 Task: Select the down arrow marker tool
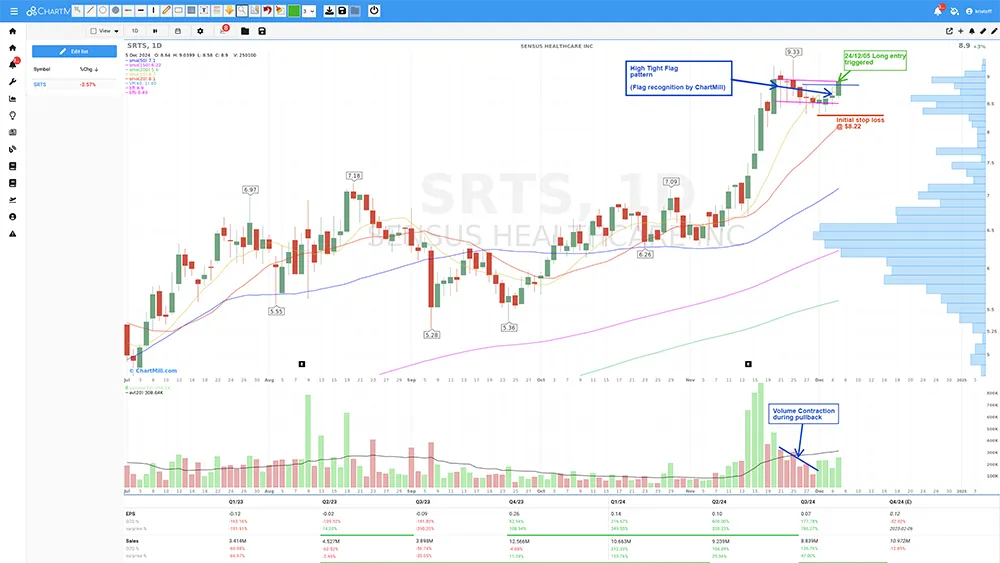[x=229, y=10]
